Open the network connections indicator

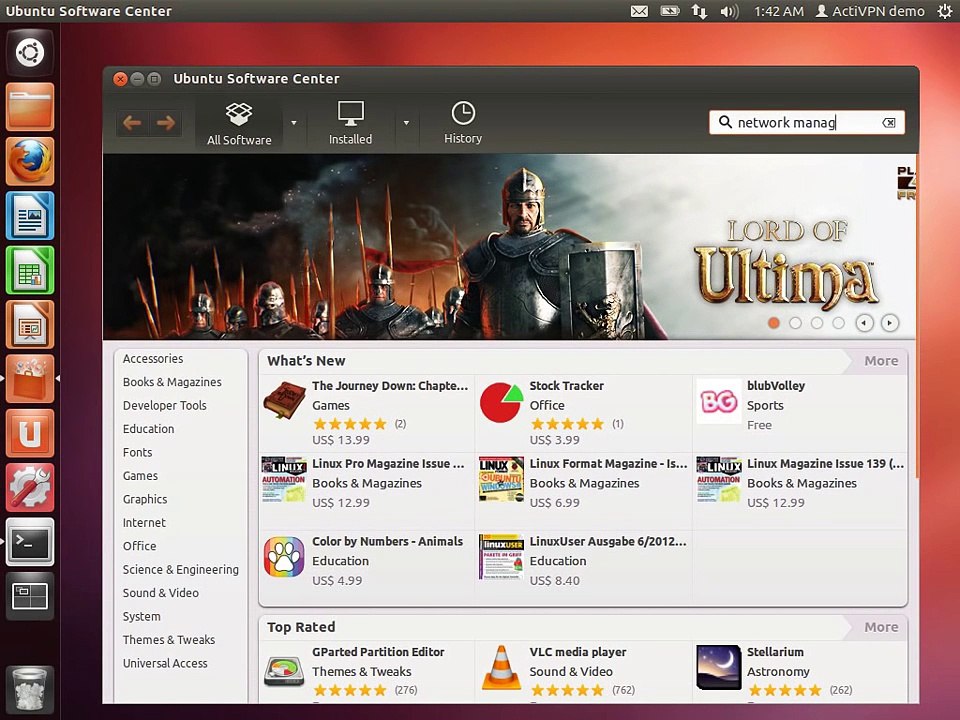pos(699,11)
